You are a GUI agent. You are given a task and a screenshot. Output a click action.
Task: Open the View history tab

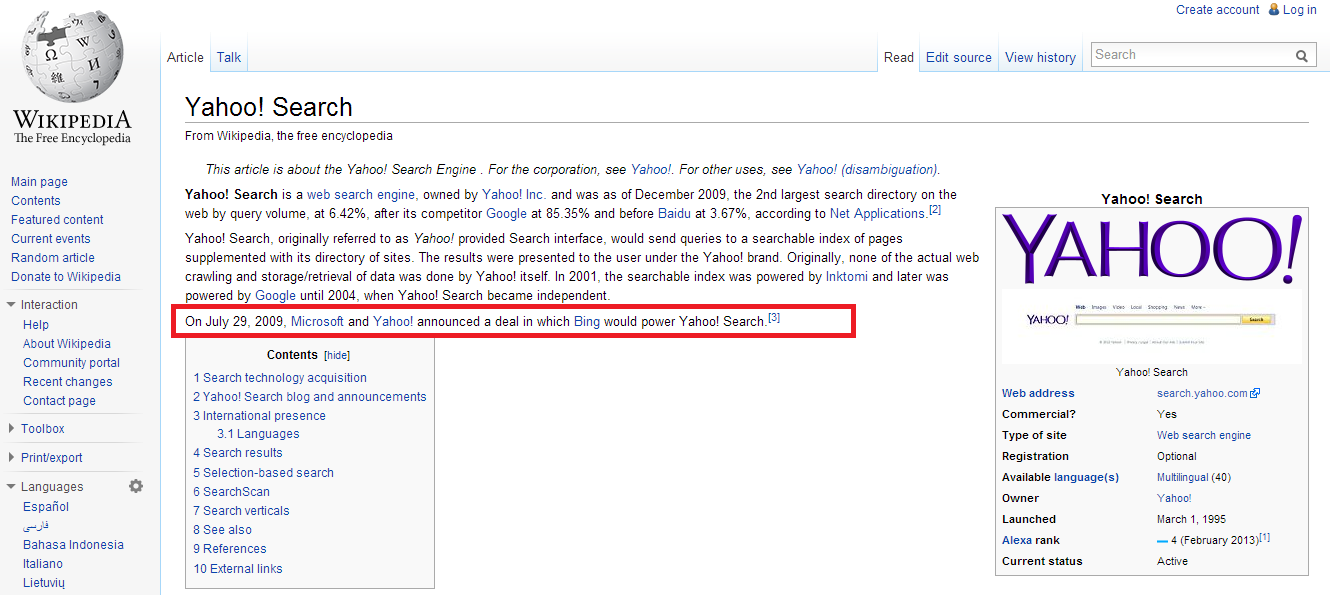[x=1040, y=58]
